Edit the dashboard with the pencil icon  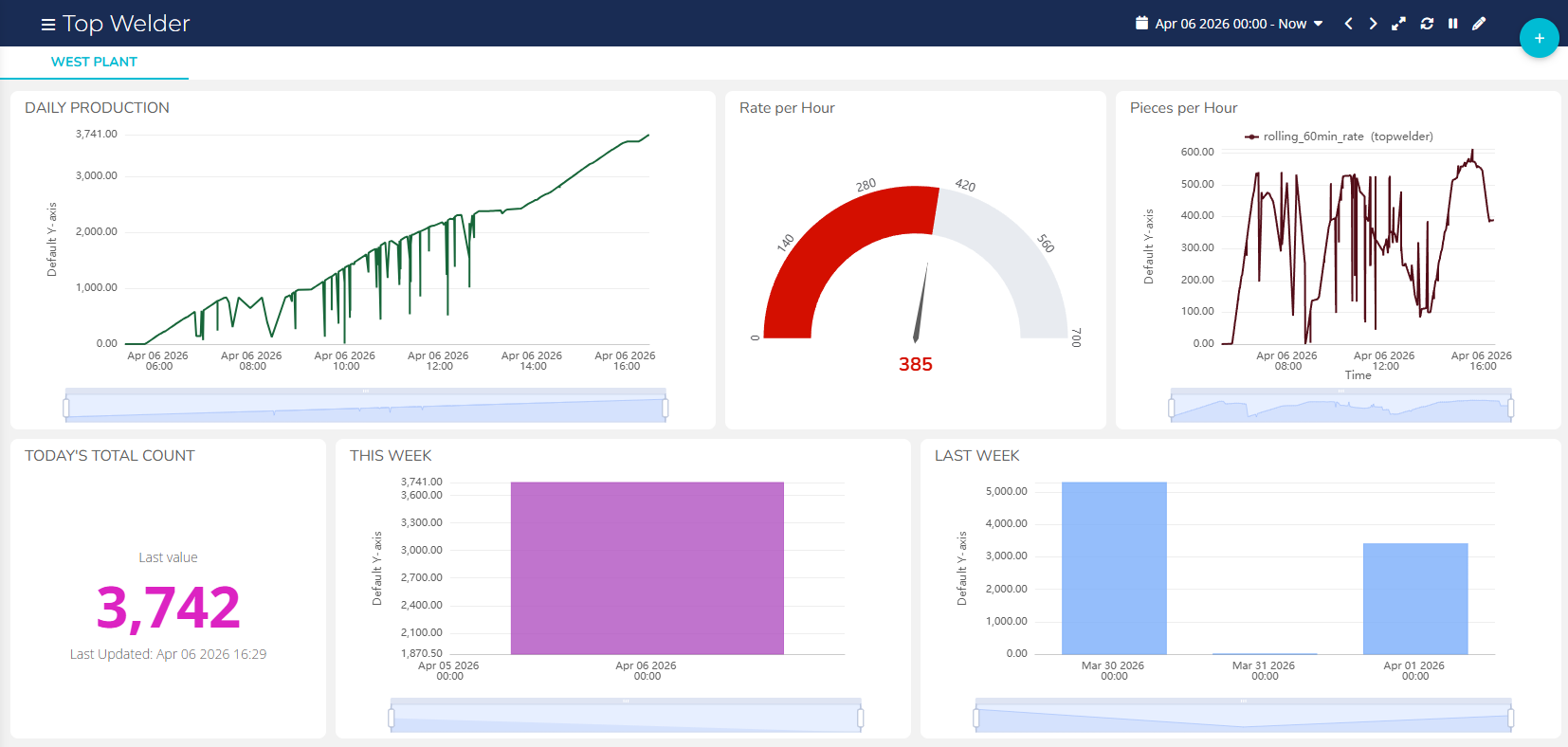point(1479,24)
